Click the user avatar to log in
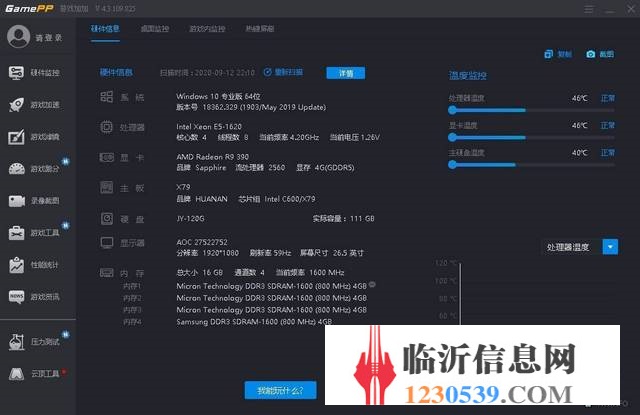 [x=18, y=37]
